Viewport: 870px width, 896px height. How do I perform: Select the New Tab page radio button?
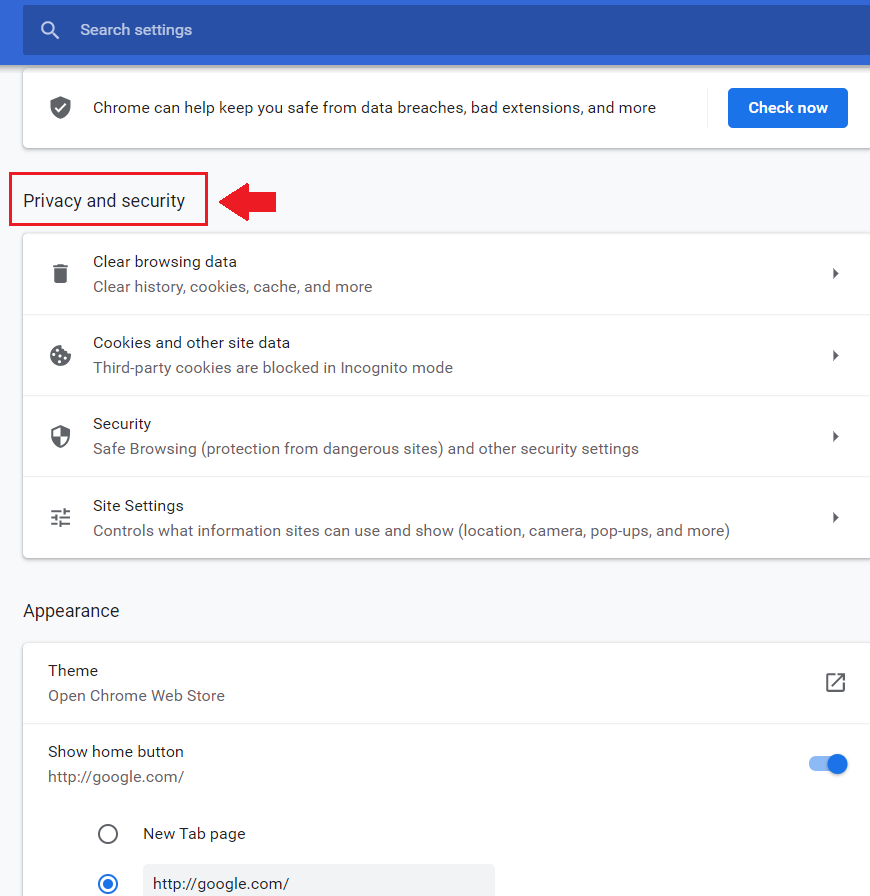pos(108,834)
